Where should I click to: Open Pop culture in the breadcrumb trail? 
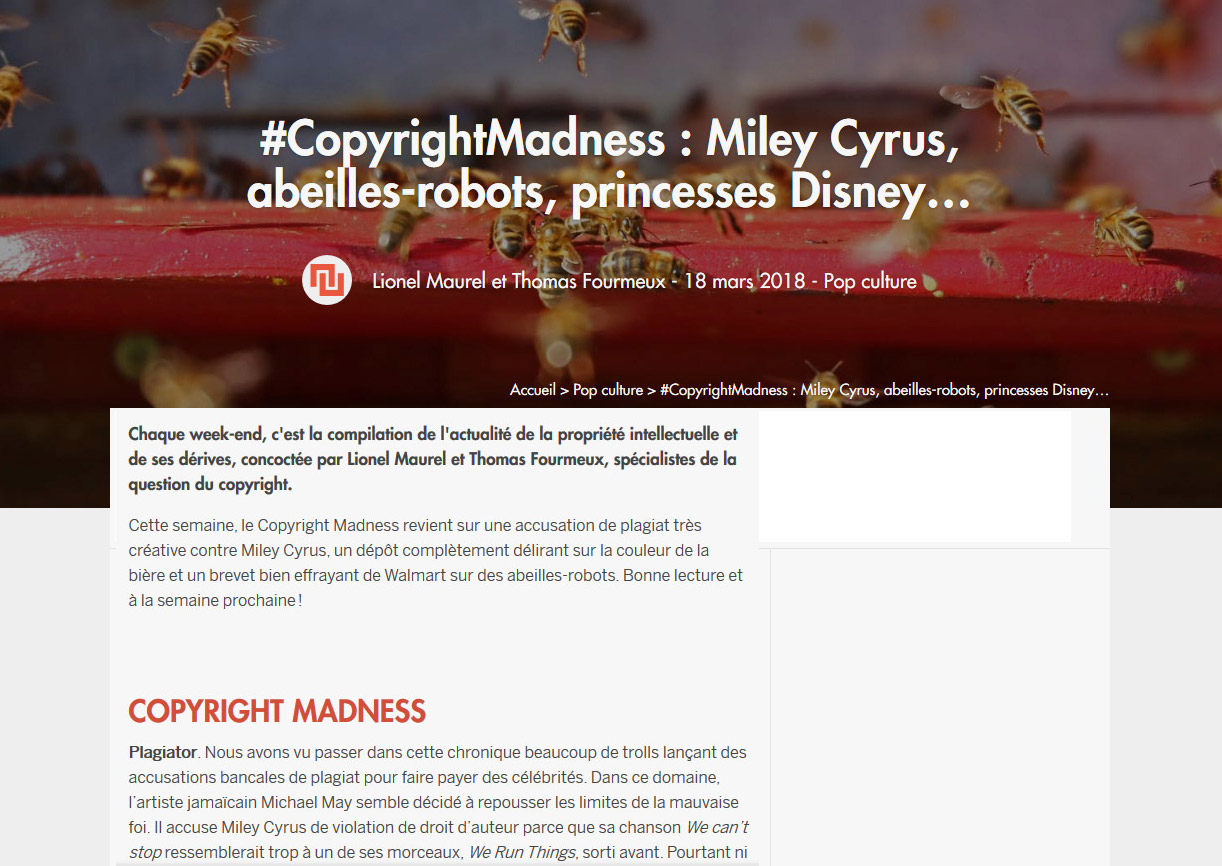tap(608, 390)
